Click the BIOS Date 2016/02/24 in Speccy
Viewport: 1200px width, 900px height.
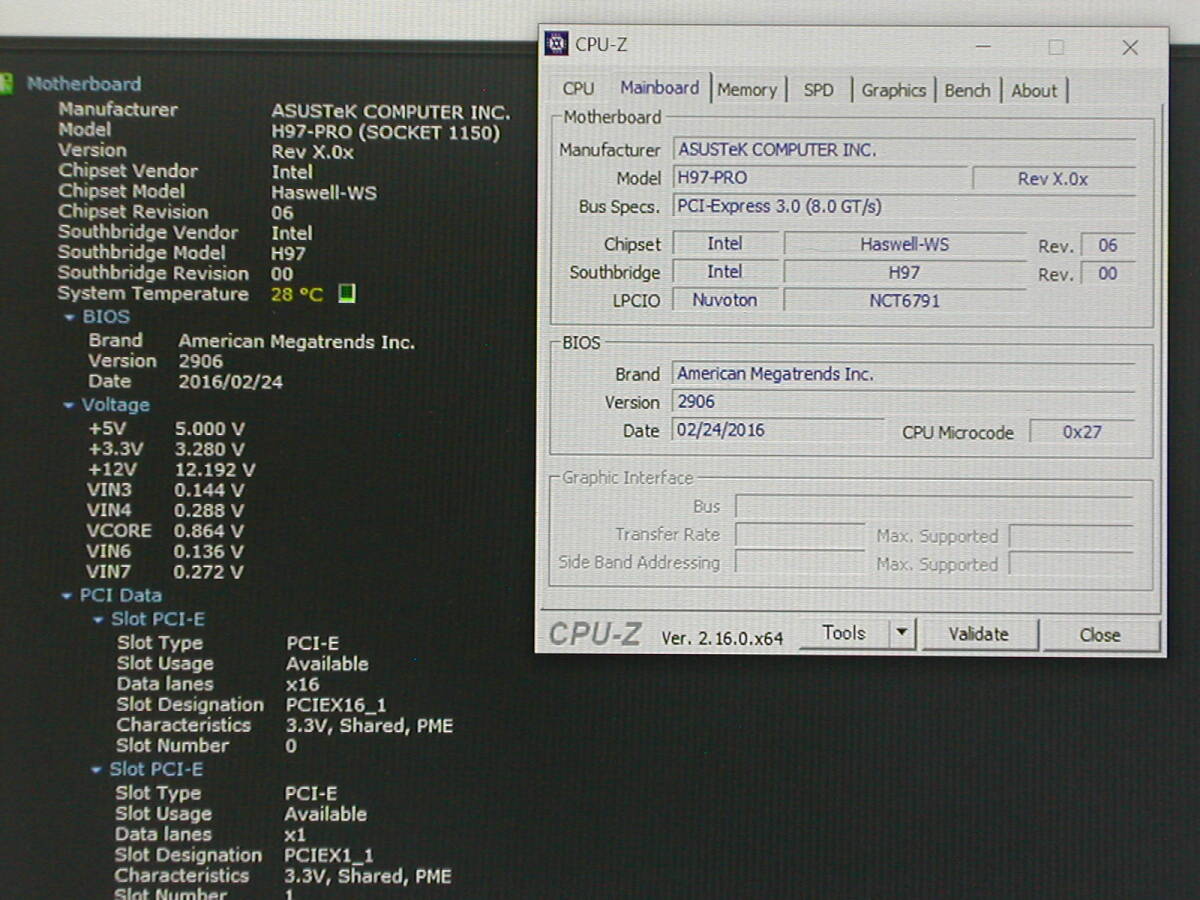click(x=231, y=382)
